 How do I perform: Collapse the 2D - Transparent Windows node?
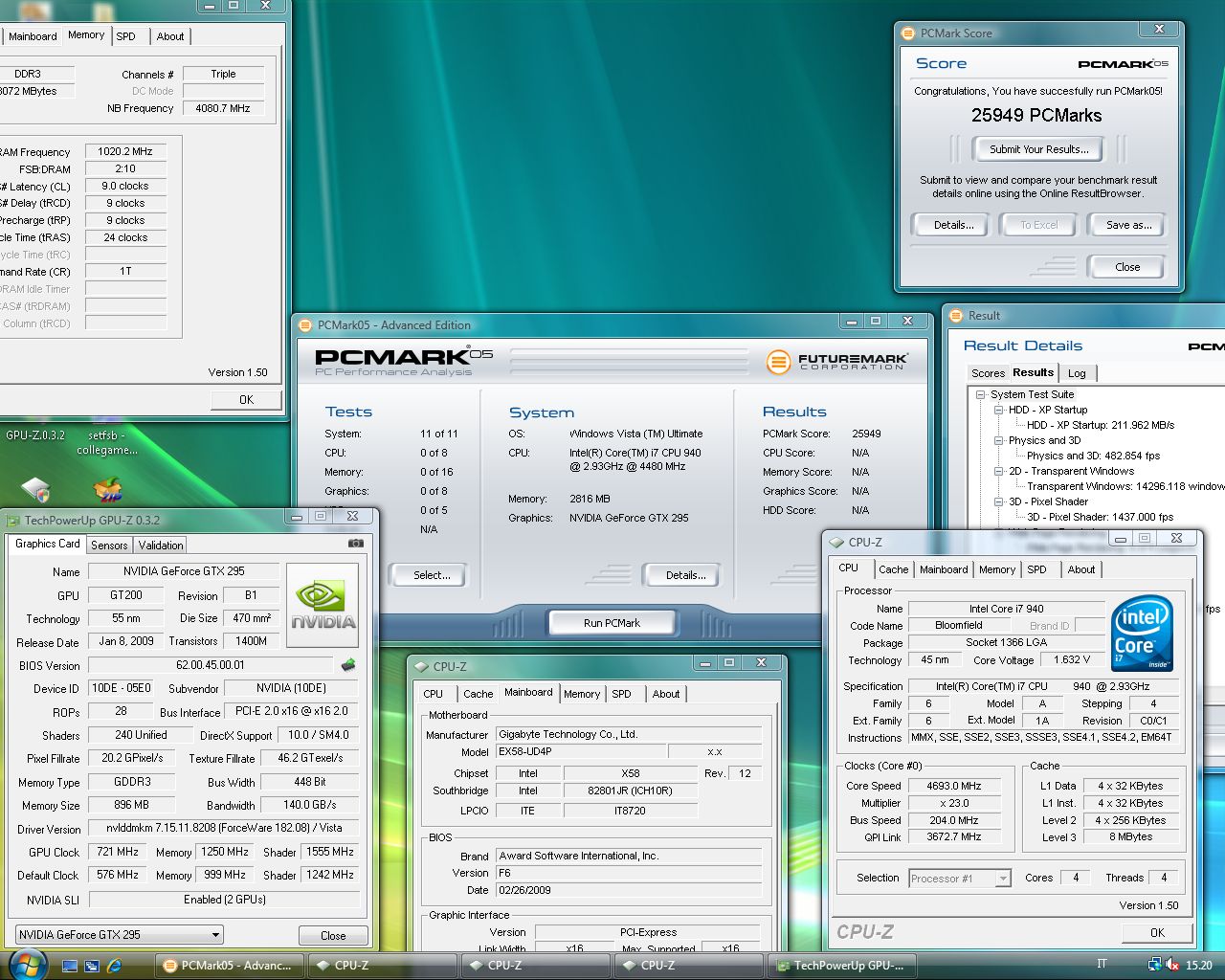(998, 471)
